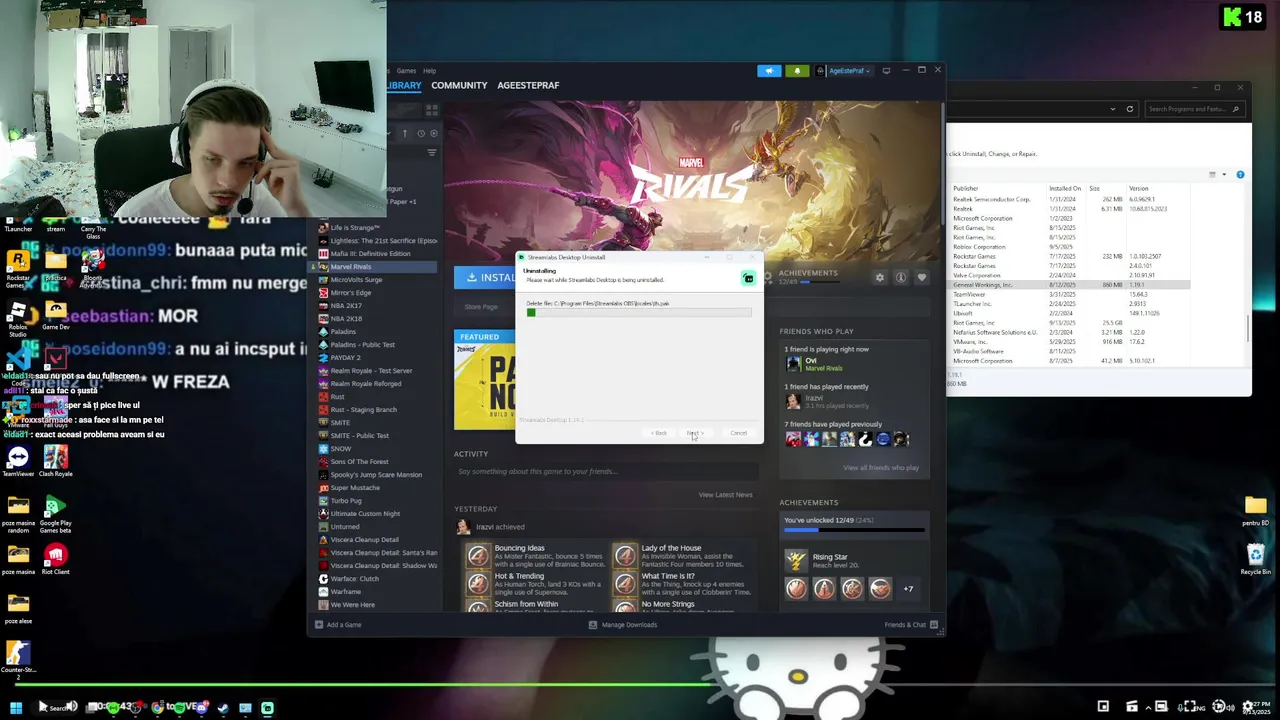The image size is (1280, 720).
Task: Open the pentru BD desktop folder
Action: tap(1256, 510)
